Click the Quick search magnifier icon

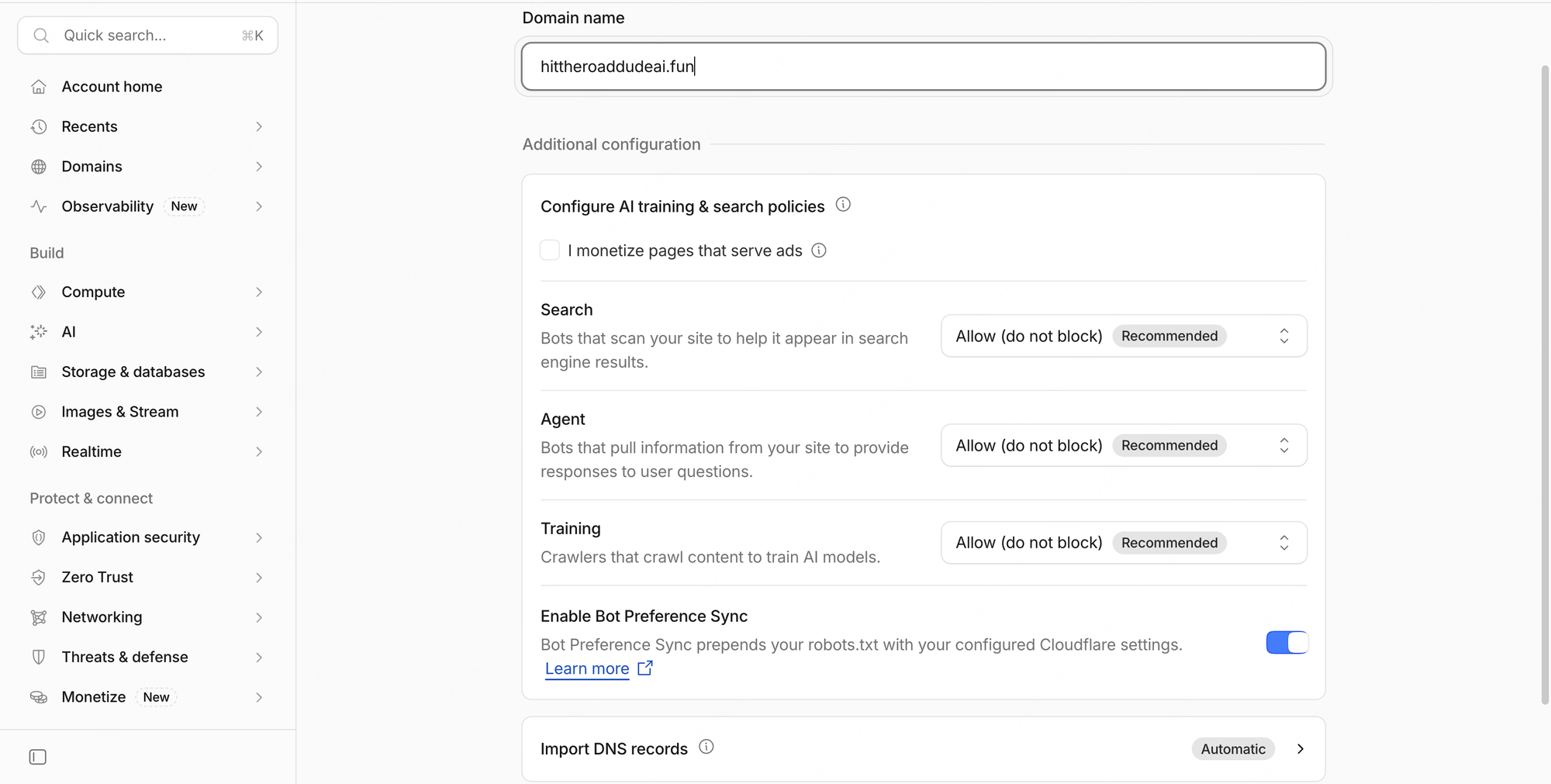coord(42,36)
